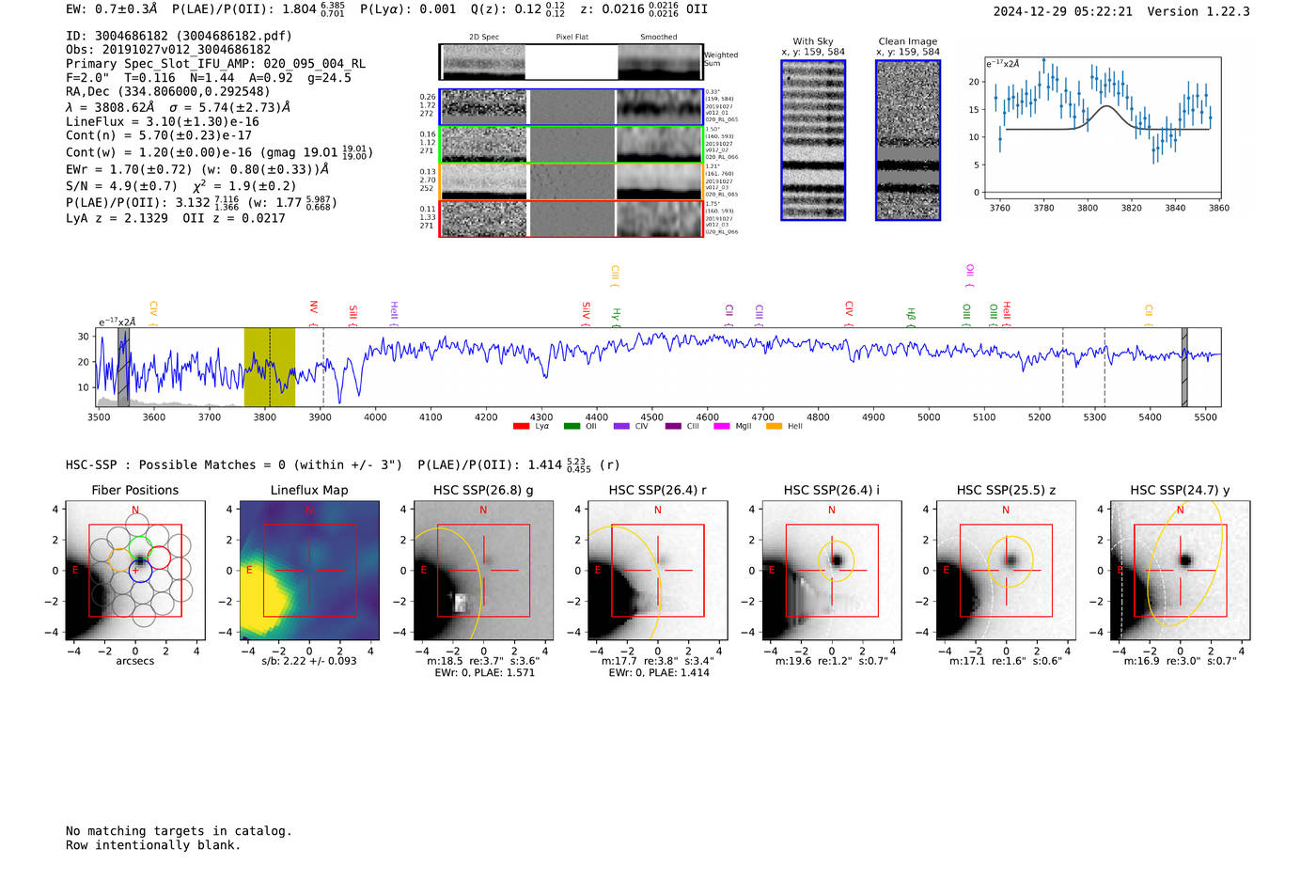Click the 'm:19.6 re:1.2" s:0.7"' caption
This screenshot has width=1316, height=896.
click(x=831, y=661)
